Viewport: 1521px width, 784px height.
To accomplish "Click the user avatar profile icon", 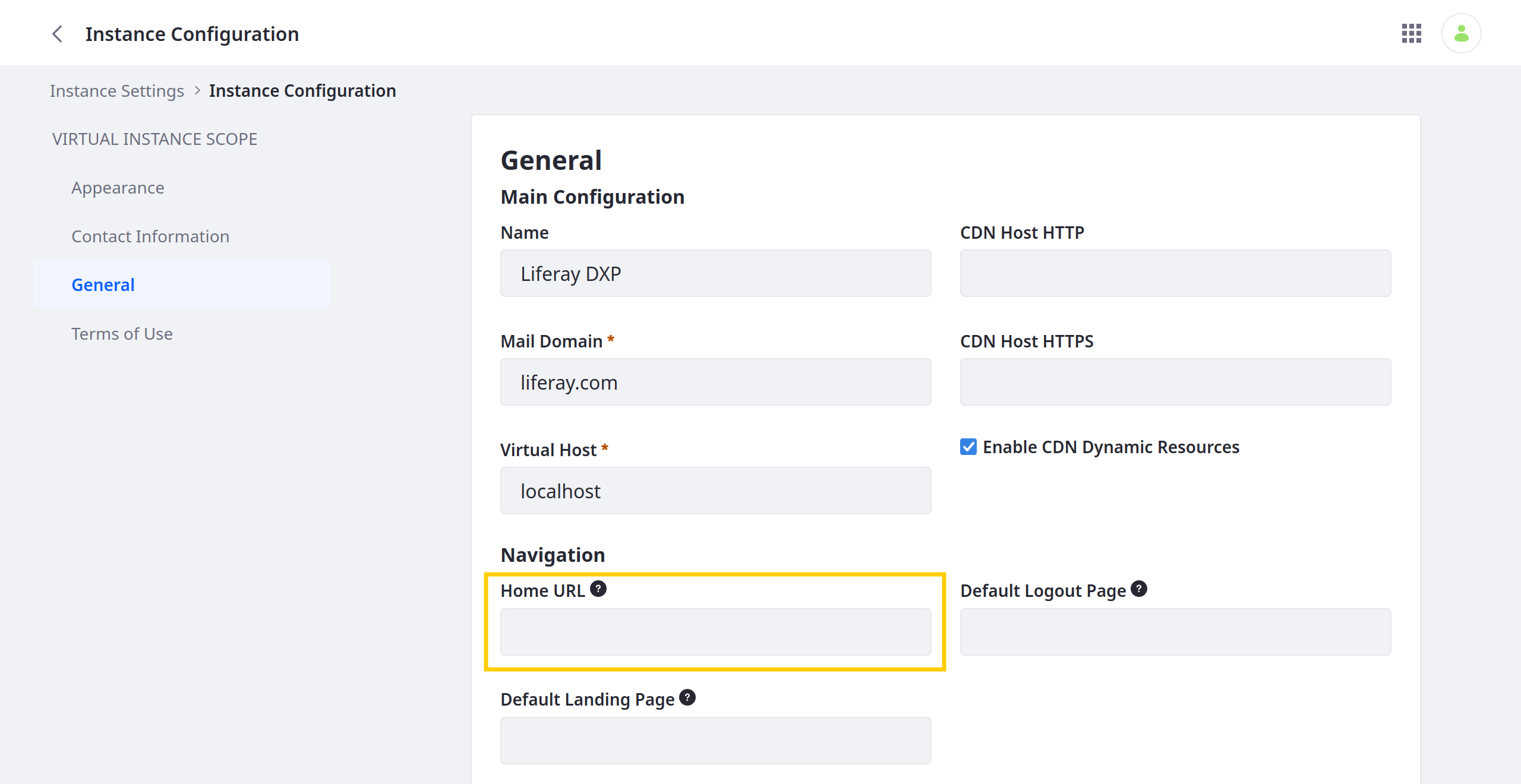I will click(1462, 33).
